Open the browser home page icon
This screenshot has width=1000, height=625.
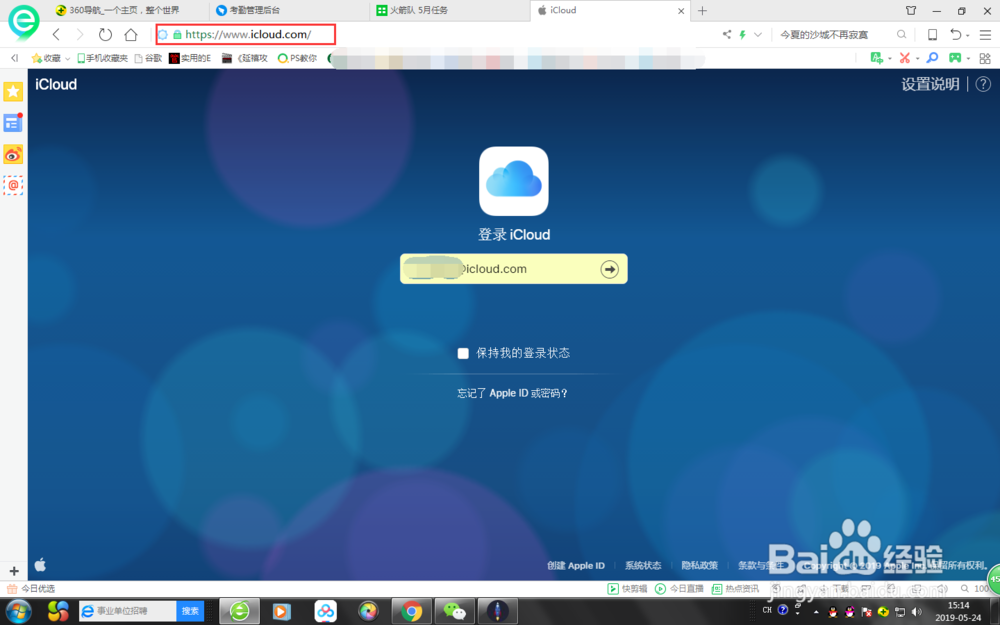(x=131, y=34)
